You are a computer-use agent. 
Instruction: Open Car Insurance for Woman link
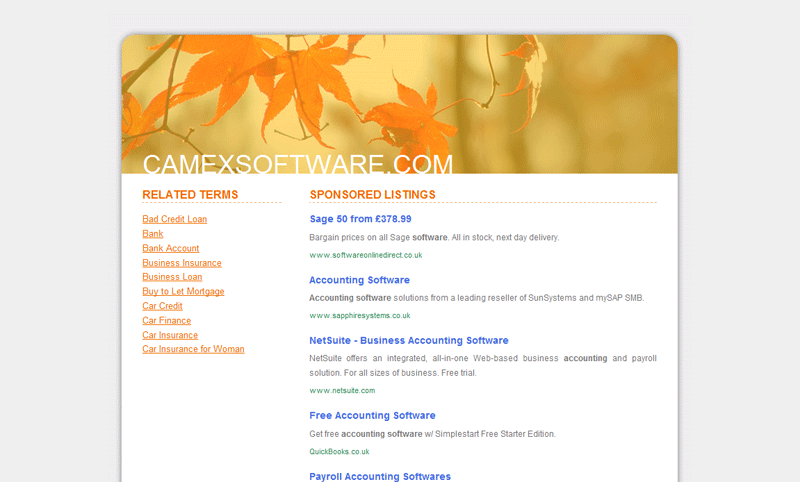click(x=193, y=349)
